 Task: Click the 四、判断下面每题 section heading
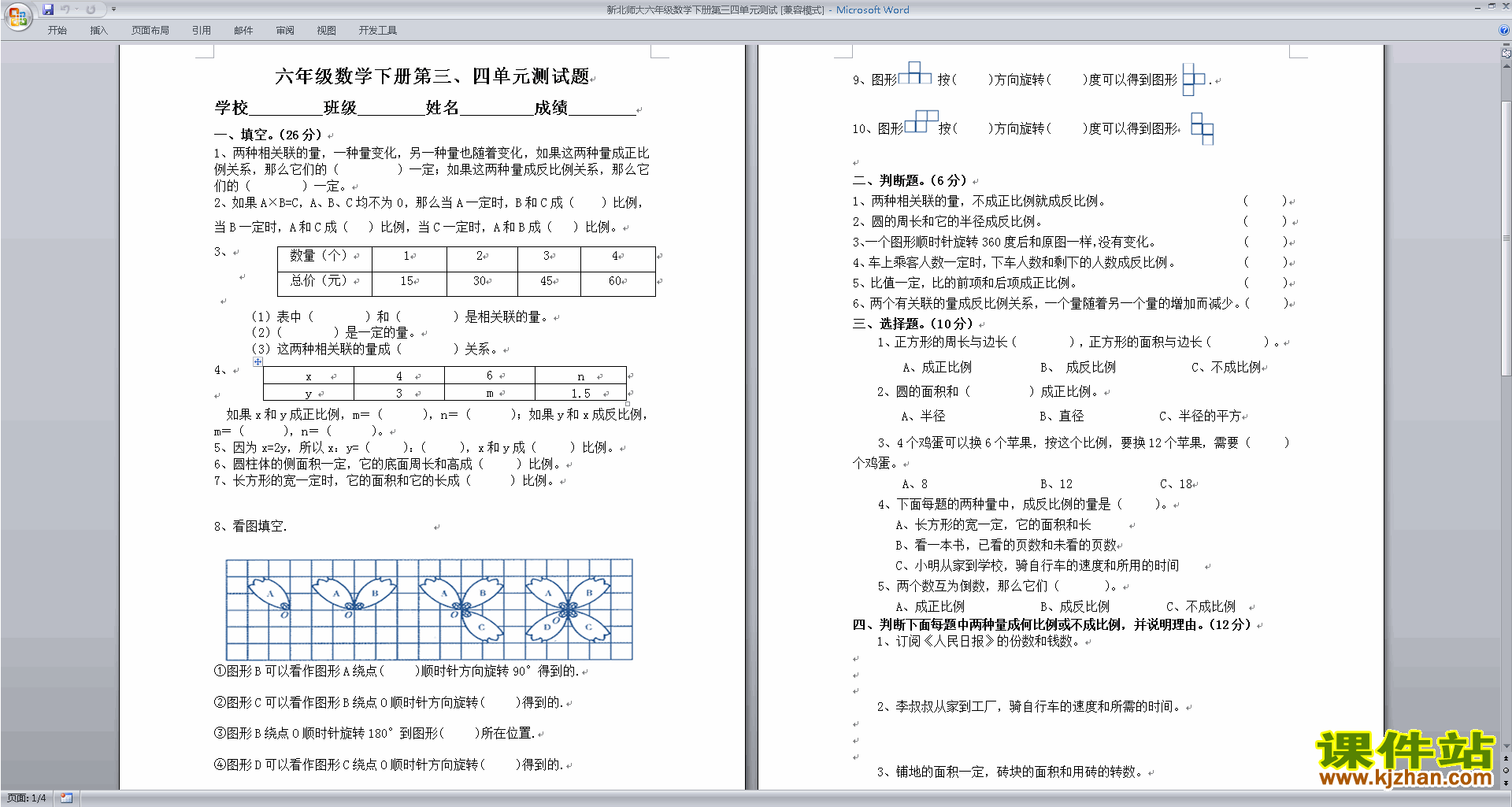pos(1051,624)
